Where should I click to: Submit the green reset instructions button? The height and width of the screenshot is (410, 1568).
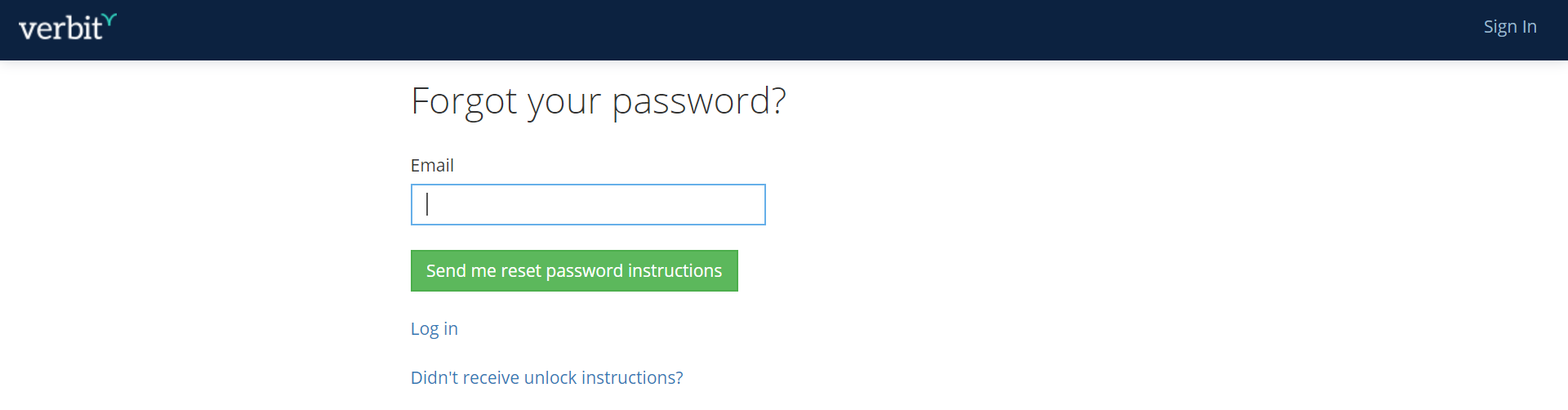click(x=574, y=270)
